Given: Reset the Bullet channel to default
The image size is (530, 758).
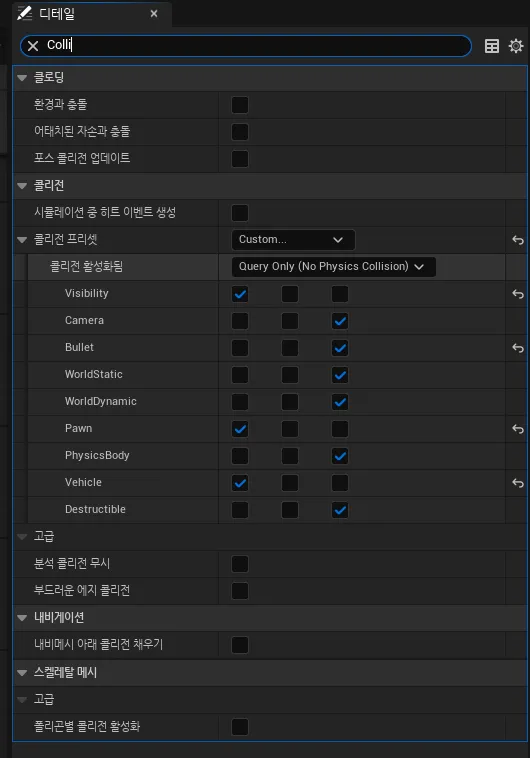Looking at the screenshot, I should pos(518,348).
